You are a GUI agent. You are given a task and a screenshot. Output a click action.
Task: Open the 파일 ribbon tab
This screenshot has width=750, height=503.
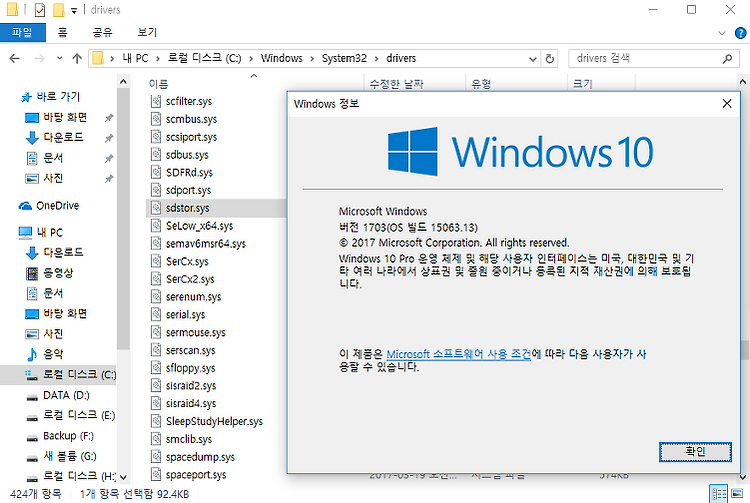tap(22, 33)
